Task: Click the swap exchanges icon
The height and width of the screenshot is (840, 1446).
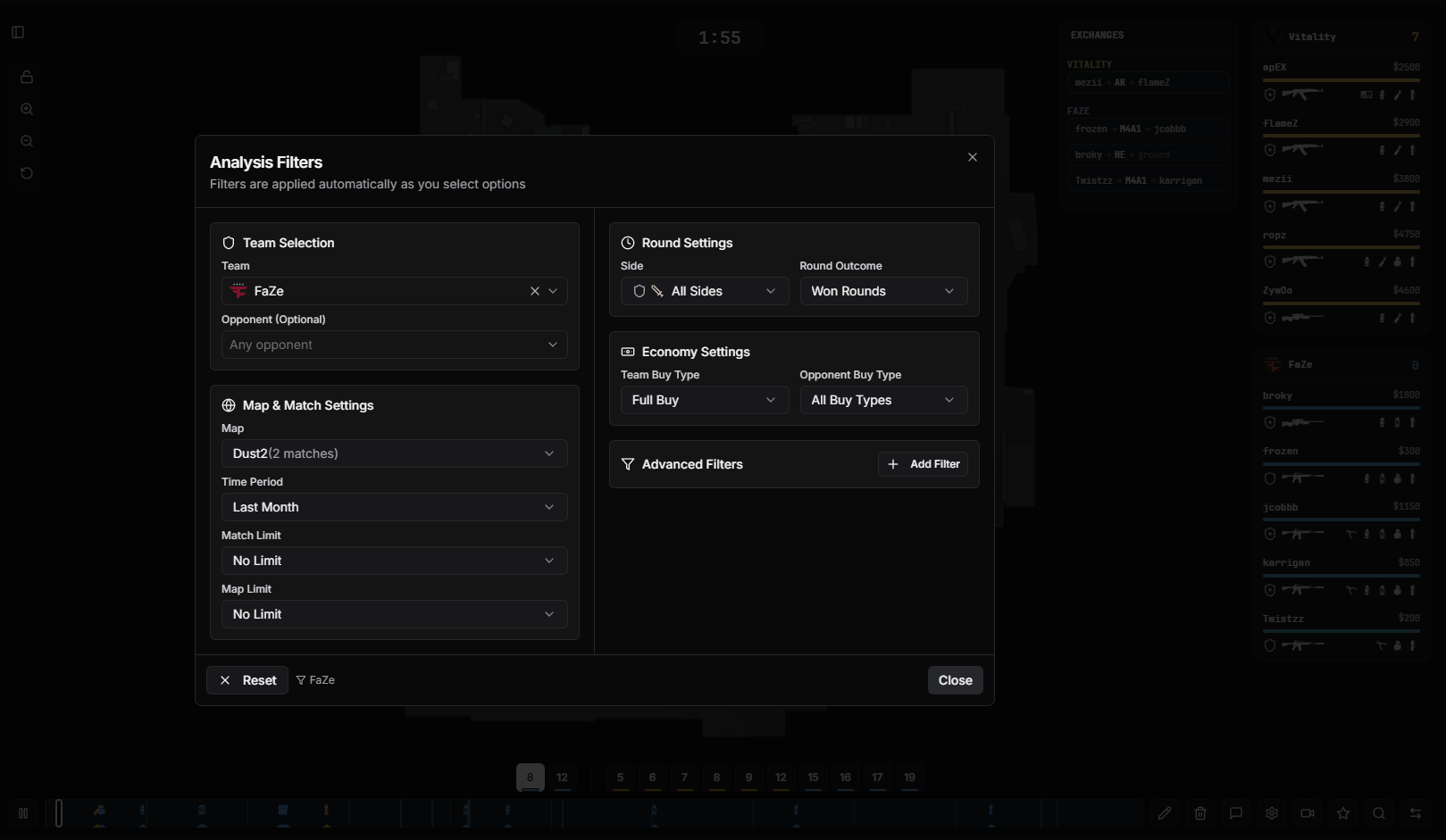Action: click(1415, 813)
